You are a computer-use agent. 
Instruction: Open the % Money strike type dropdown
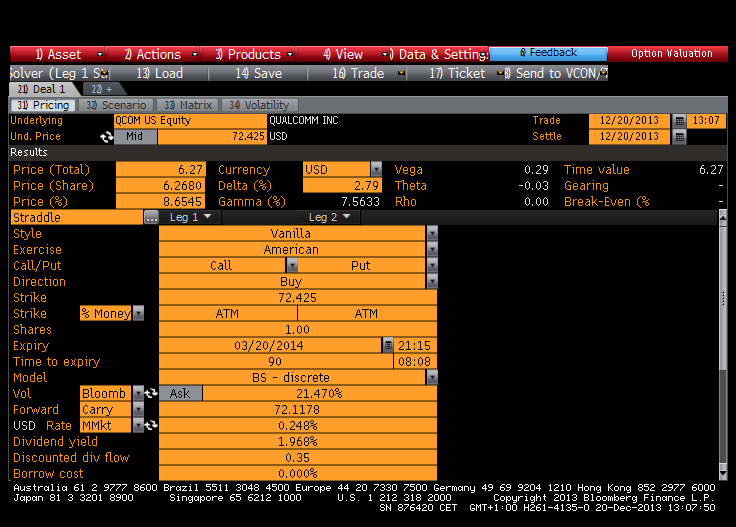point(138,313)
